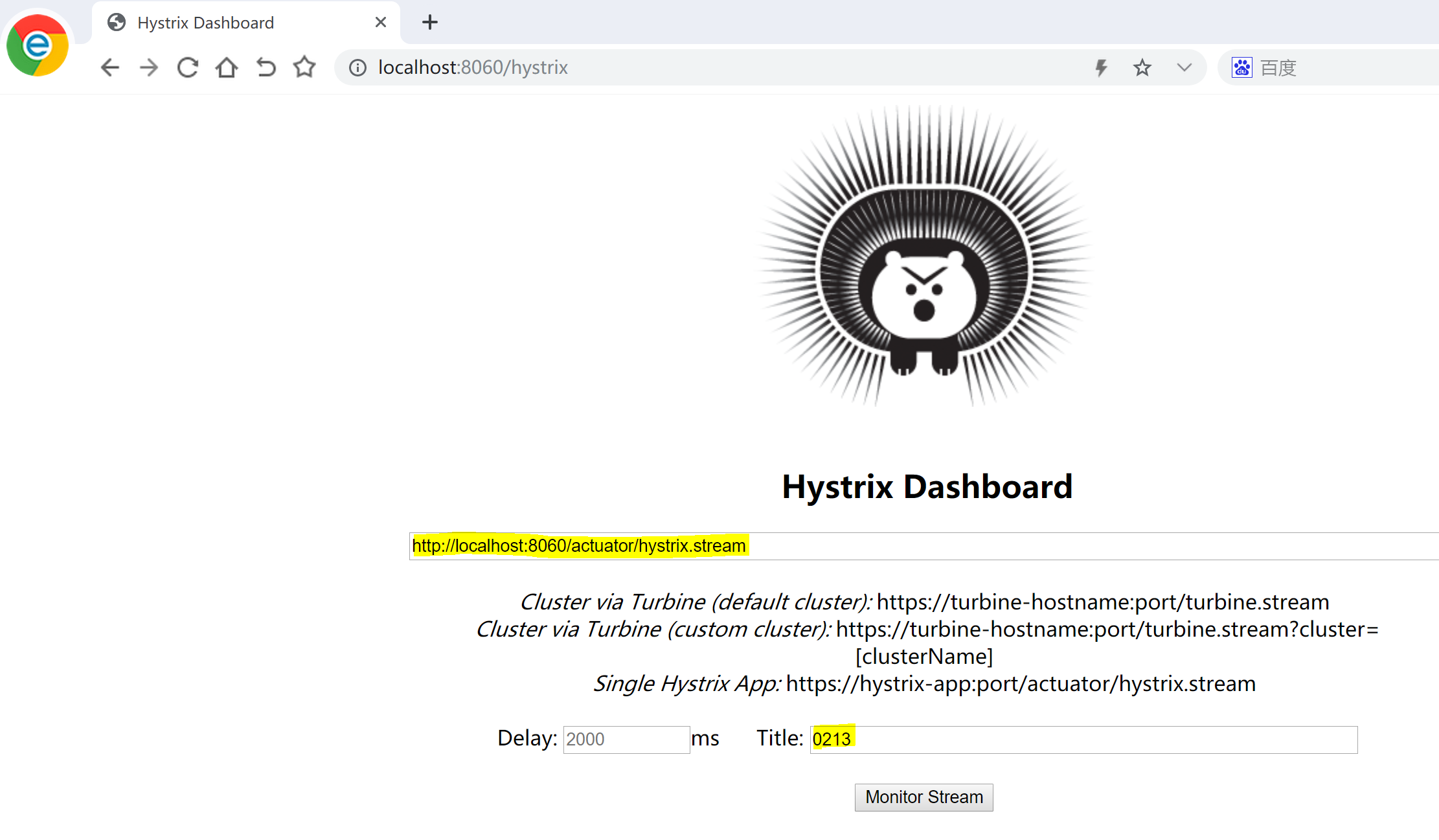Click the globe icon on the tab

[x=117, y=23]
